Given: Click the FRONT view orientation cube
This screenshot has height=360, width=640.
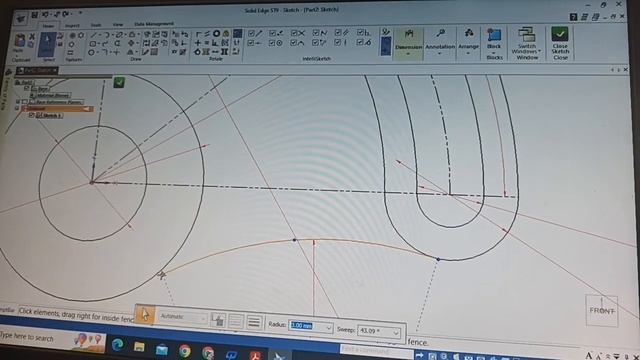Looking at the screenshot, I should coord(602,311).
